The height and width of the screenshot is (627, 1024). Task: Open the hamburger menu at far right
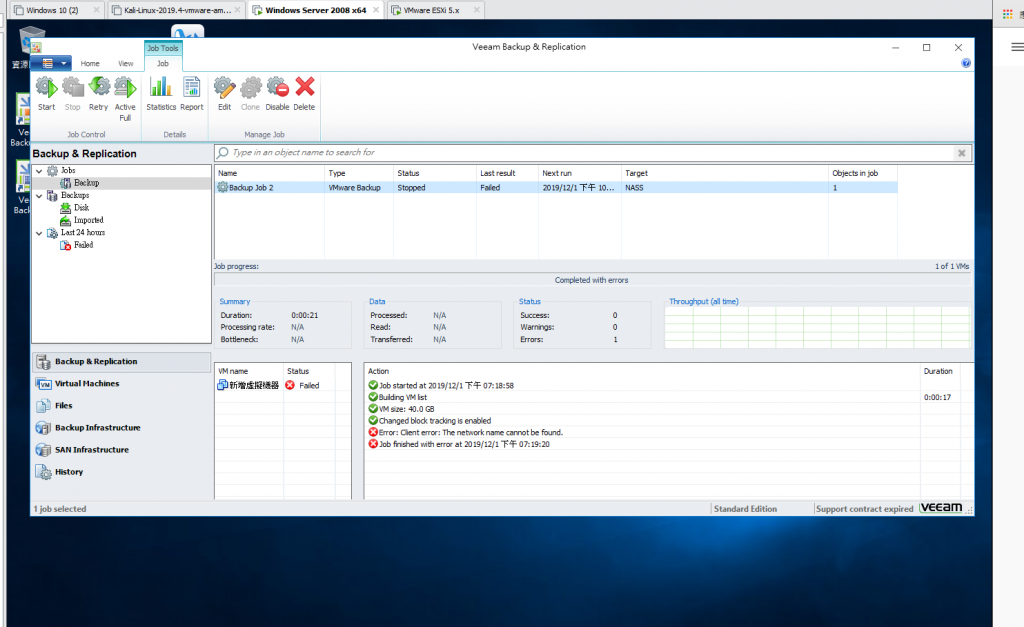point(1017,47)
